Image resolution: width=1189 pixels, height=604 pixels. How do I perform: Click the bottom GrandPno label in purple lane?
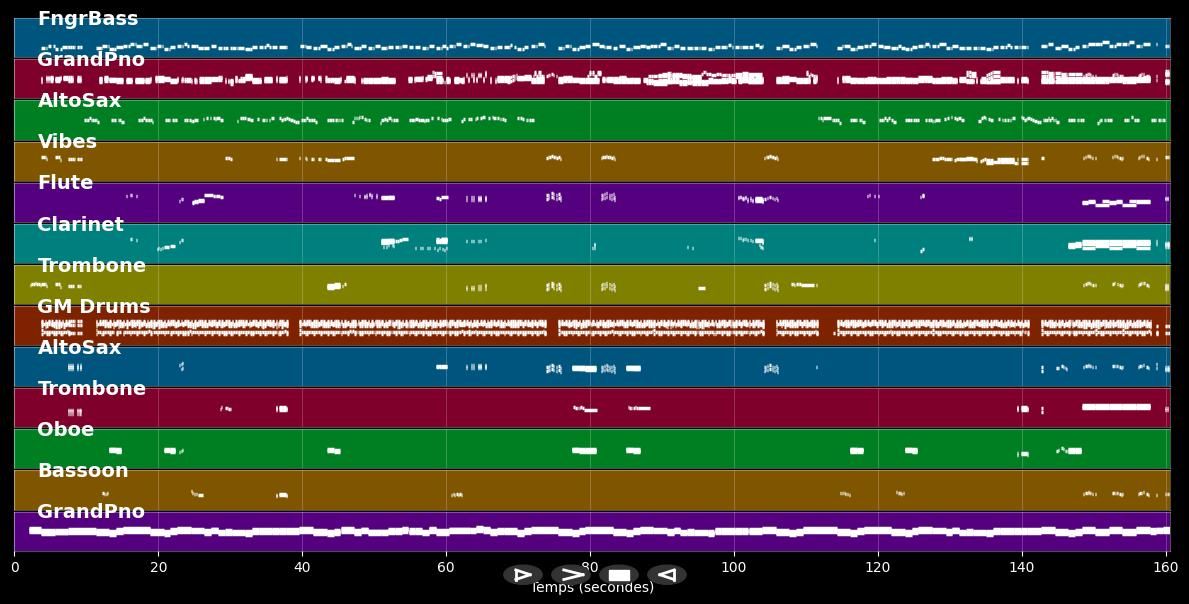coord(91,512)
